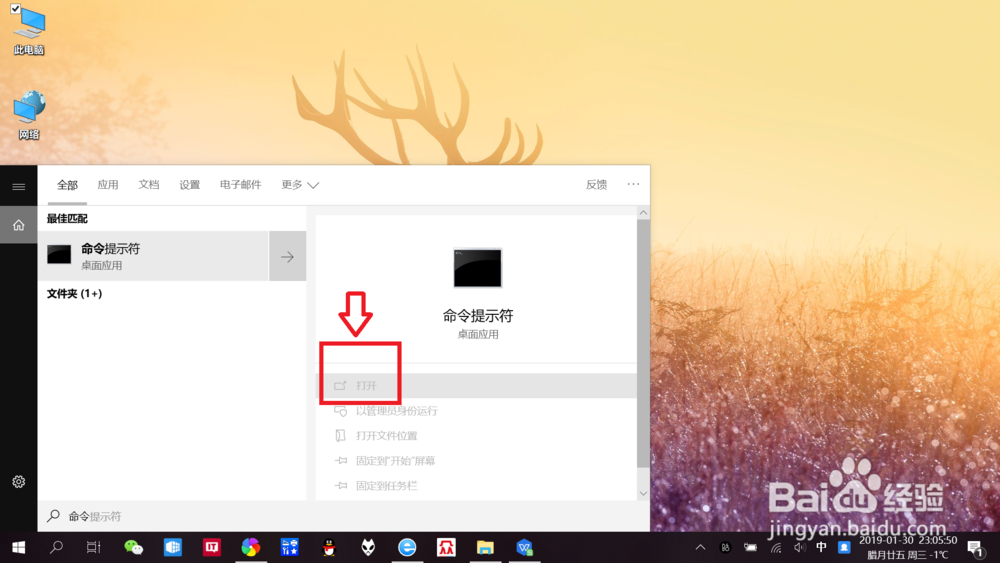Click the preview pane scroll-up arrow
Viewport: 1000px width, 563px height.
(643, 213)
